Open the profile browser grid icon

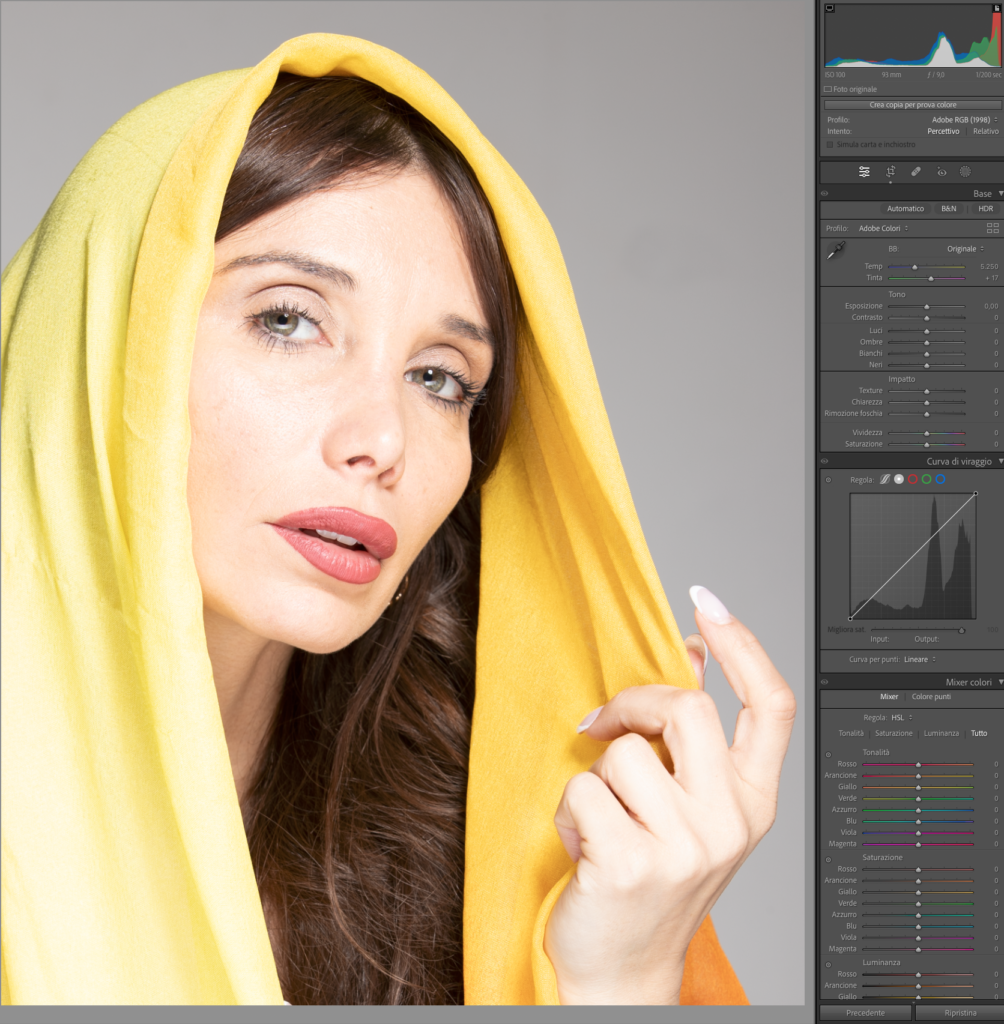point(992,228)
